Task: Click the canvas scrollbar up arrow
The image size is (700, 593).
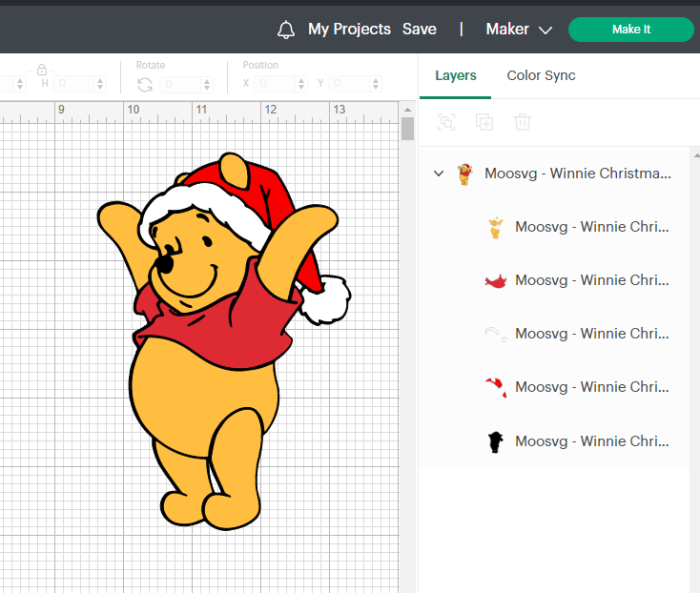Action: [407, 110]
